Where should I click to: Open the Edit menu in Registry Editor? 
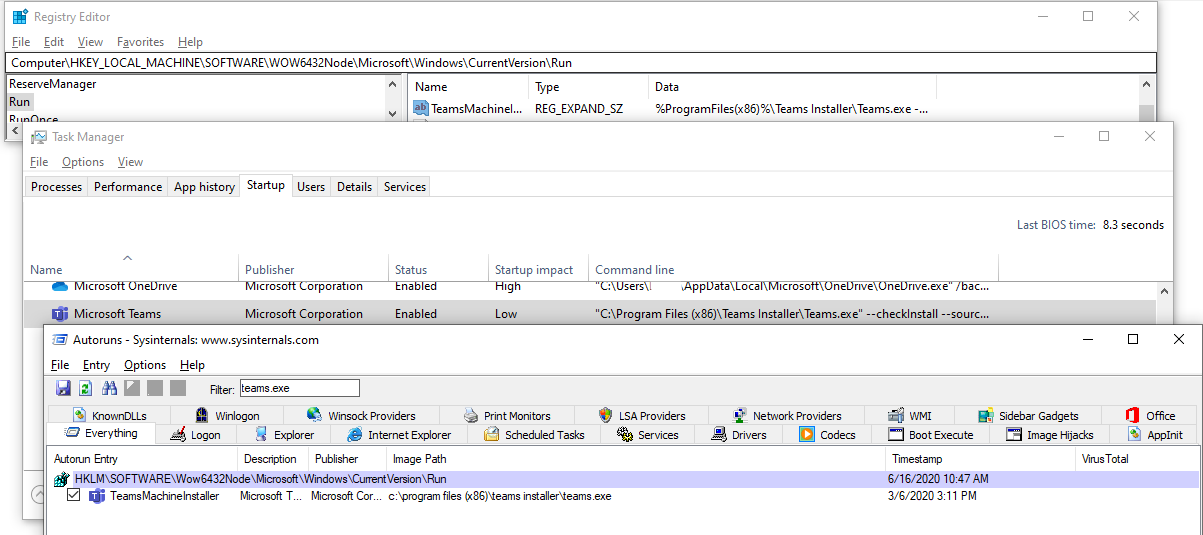point(54,42)
